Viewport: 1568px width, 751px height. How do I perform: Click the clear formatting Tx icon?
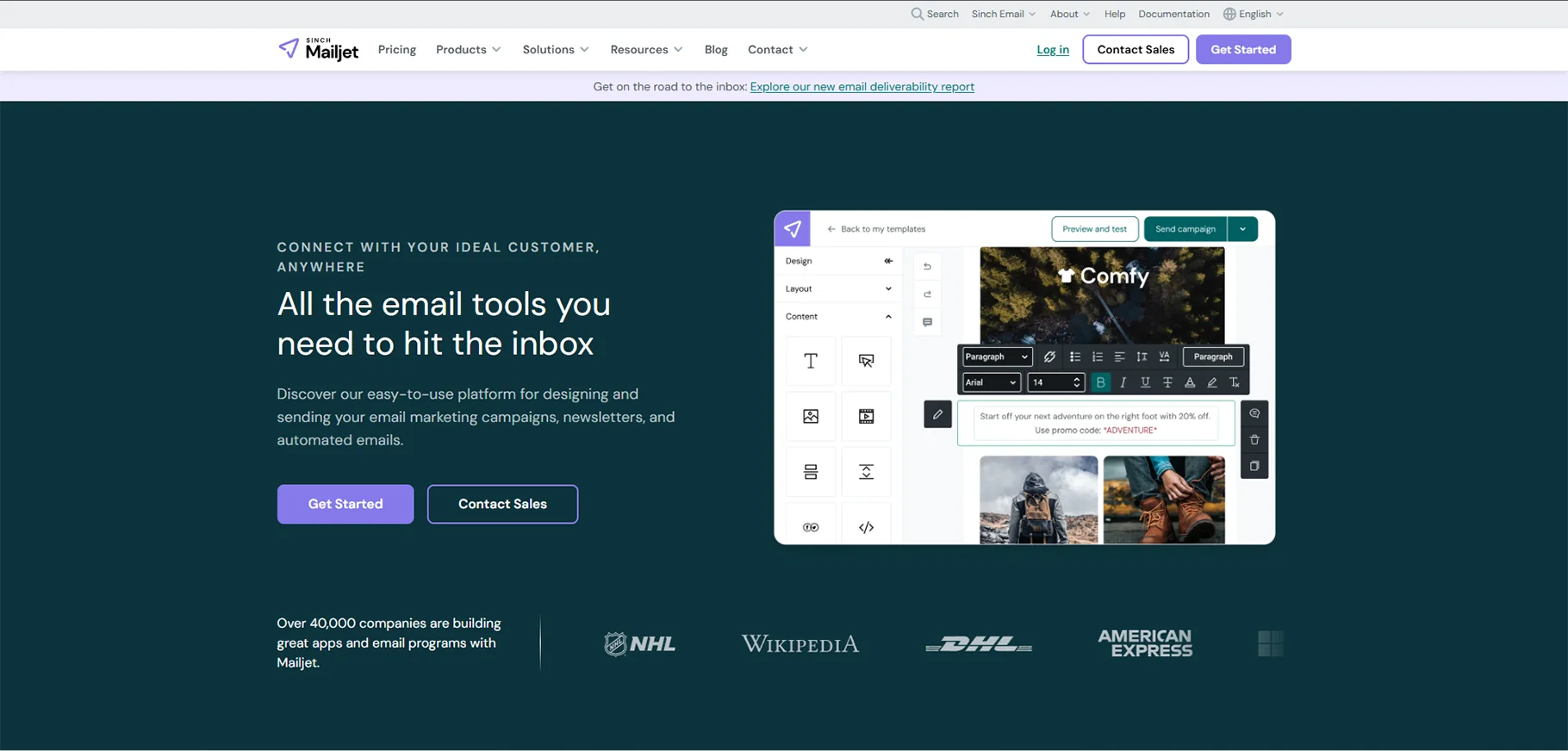pyautogui.click(x=1235, y=382)
